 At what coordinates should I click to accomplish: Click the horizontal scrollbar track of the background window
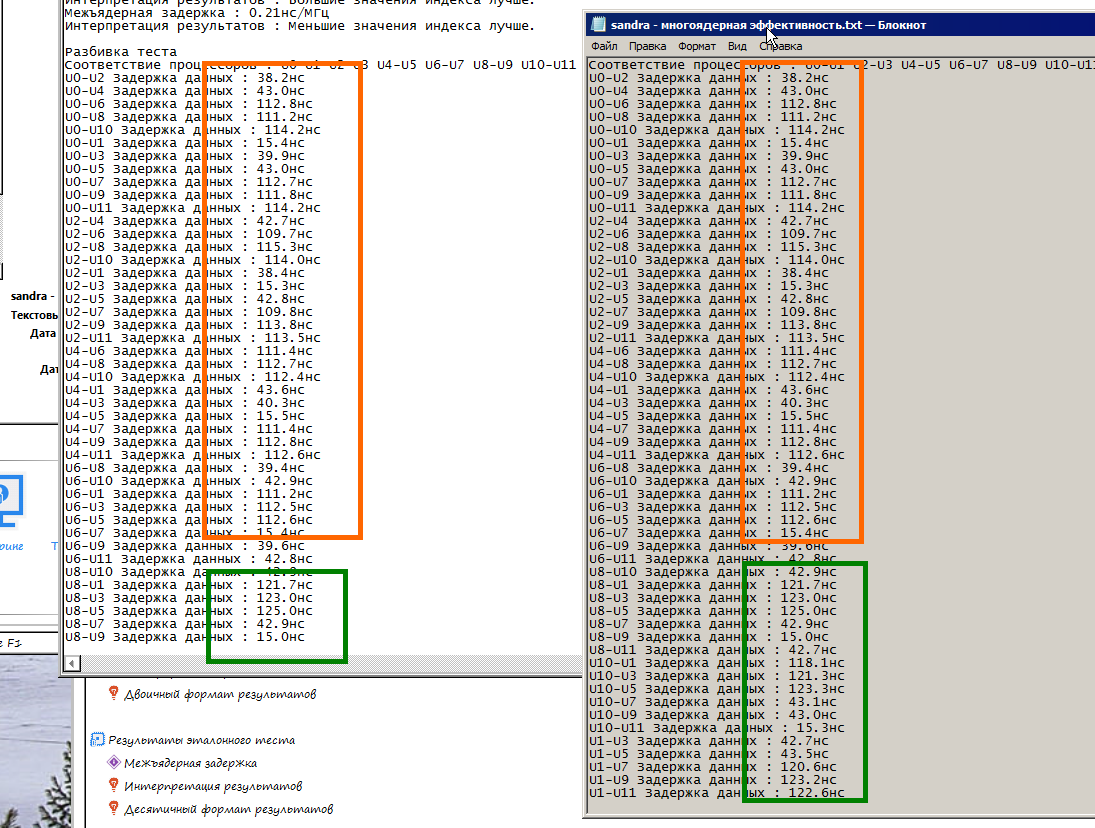point(331,663)
